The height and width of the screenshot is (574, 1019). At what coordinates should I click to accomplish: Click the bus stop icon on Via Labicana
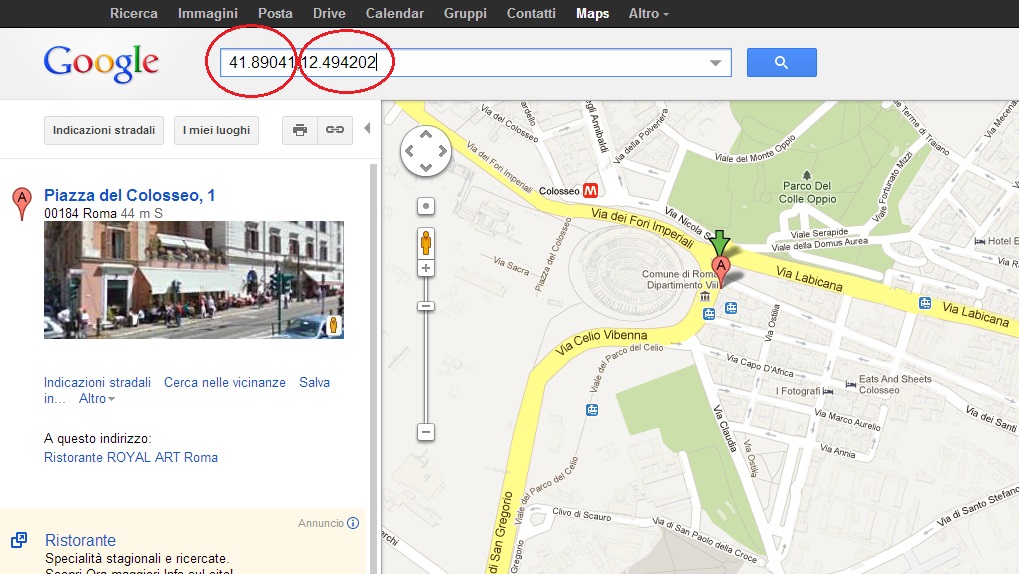925,303
